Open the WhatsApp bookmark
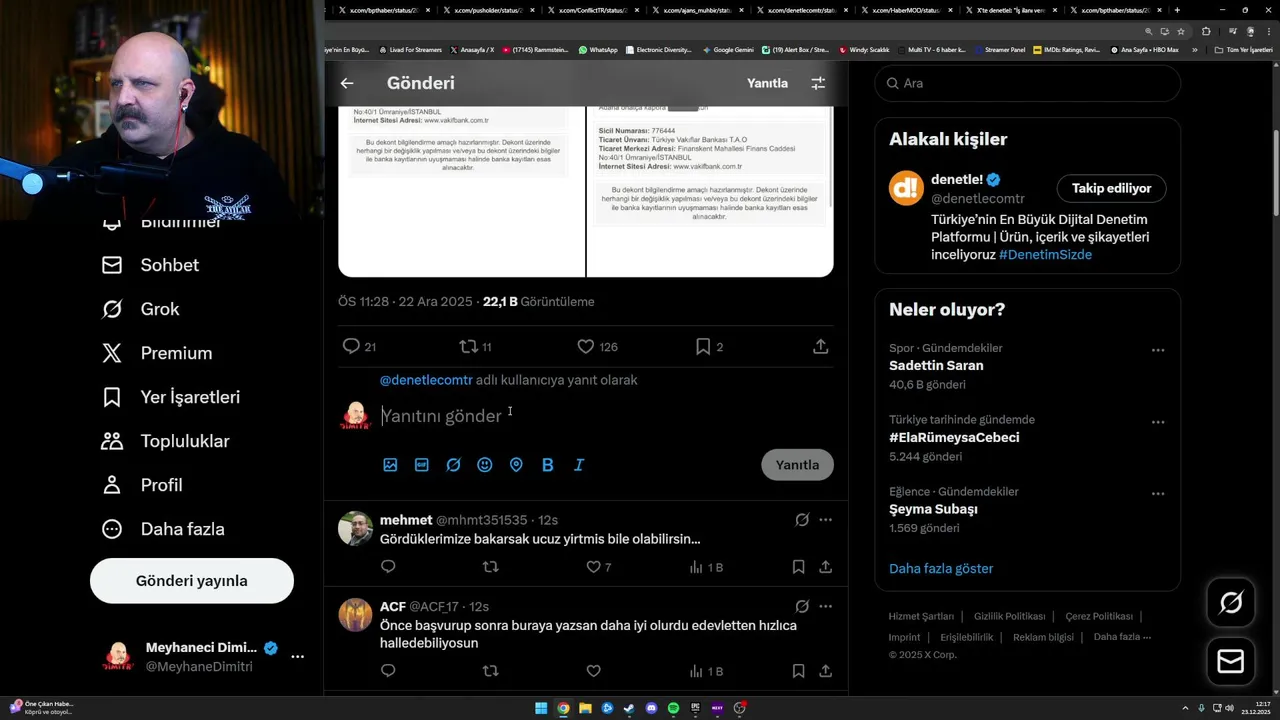 coord(598,50)
